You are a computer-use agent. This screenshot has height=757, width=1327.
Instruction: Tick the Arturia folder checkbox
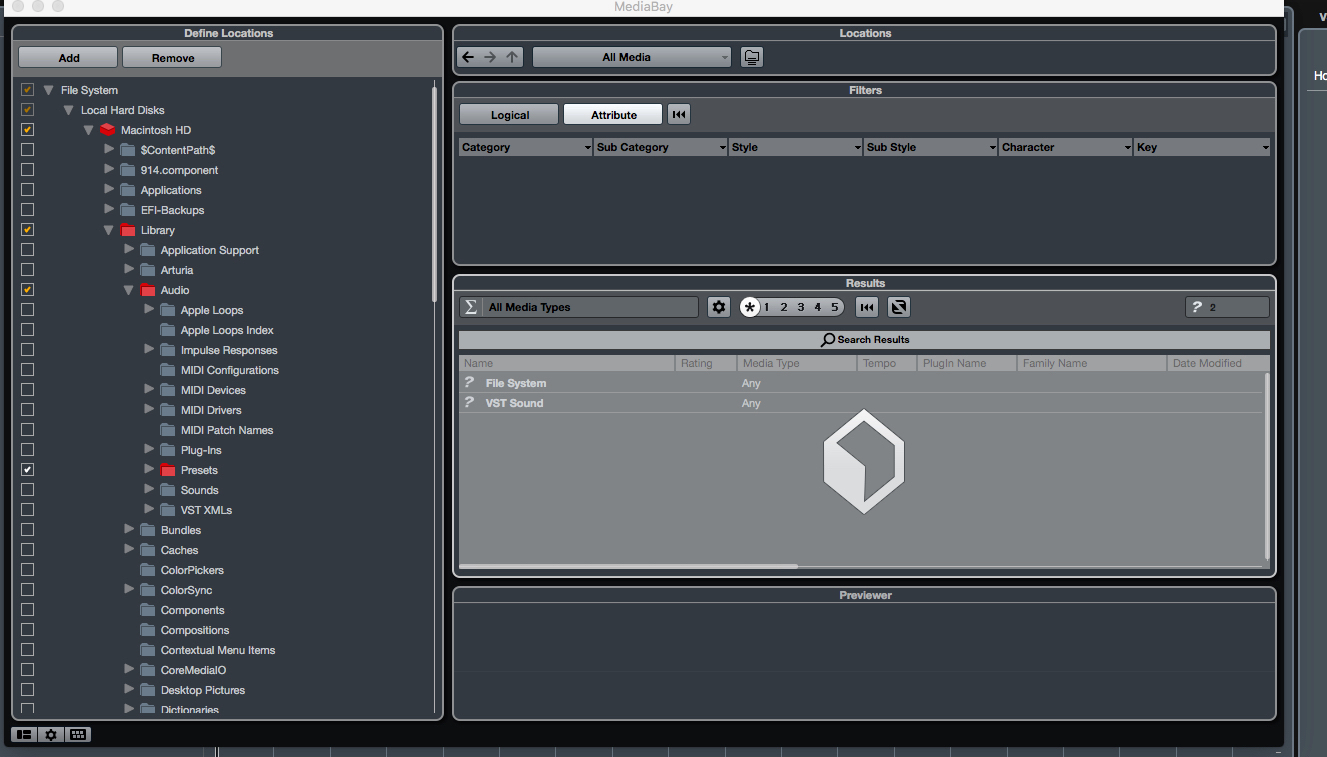point(27,270)
